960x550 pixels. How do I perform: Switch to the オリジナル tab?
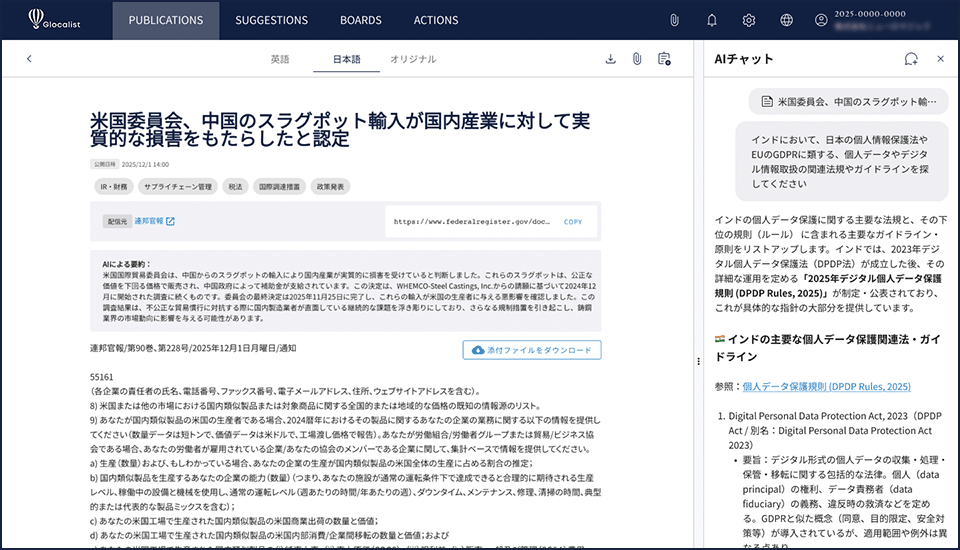[x=413, y=59]
